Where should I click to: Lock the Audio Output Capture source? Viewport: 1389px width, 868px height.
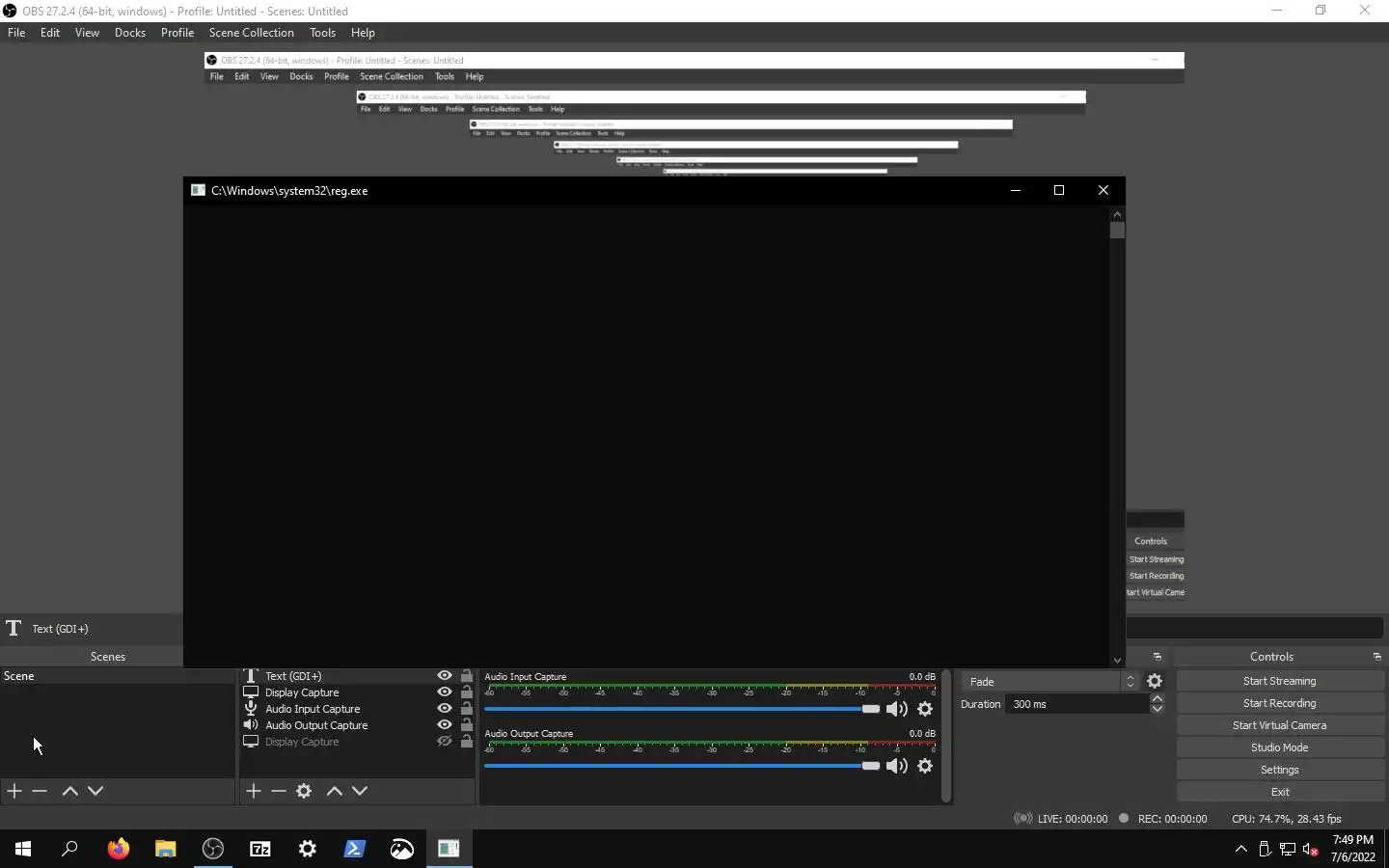pyautogui.click(x=467, y=725)
